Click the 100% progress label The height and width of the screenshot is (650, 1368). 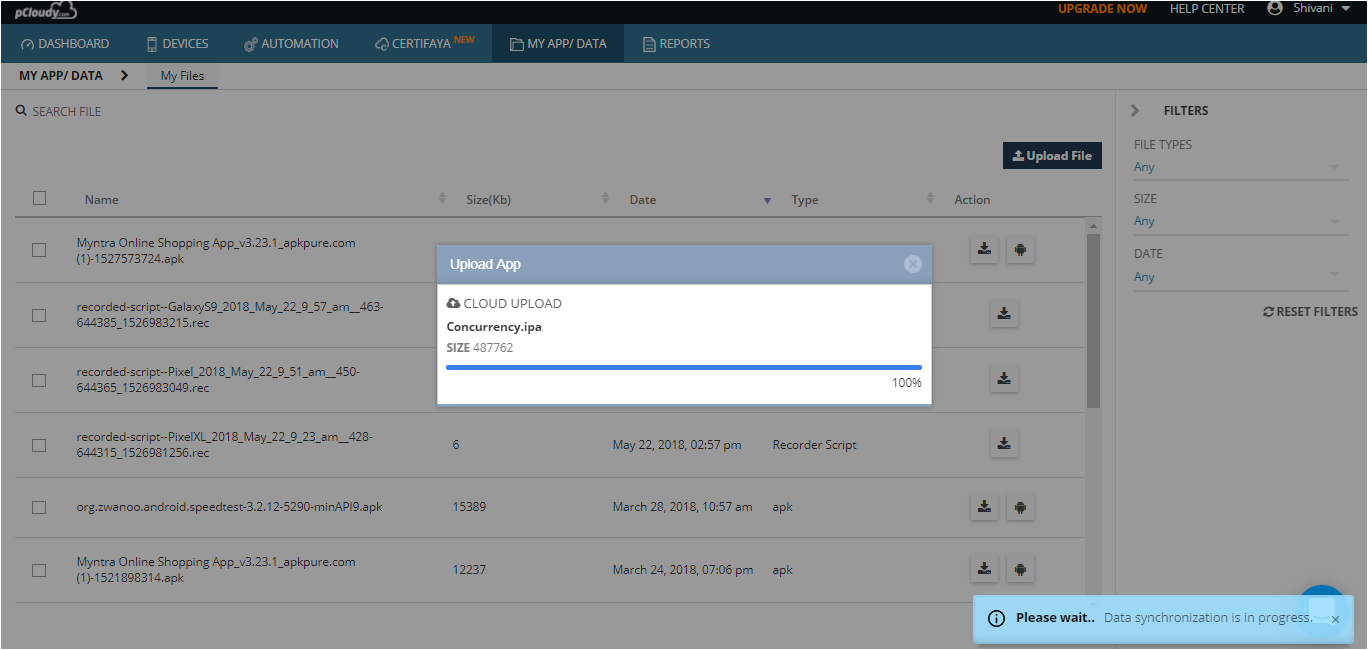pos(907,383)
